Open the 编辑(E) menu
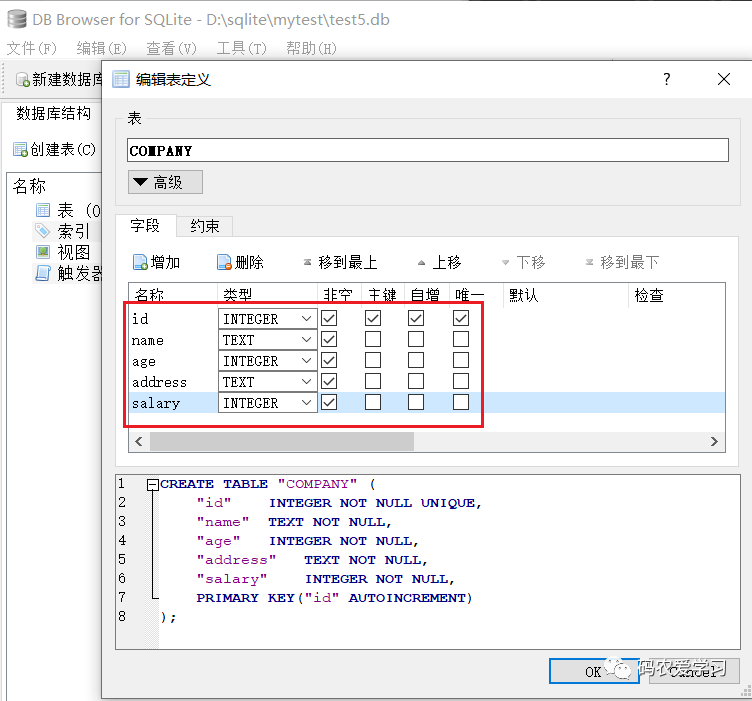Viewport: 752px width, 701px height. tap(101, 48)
